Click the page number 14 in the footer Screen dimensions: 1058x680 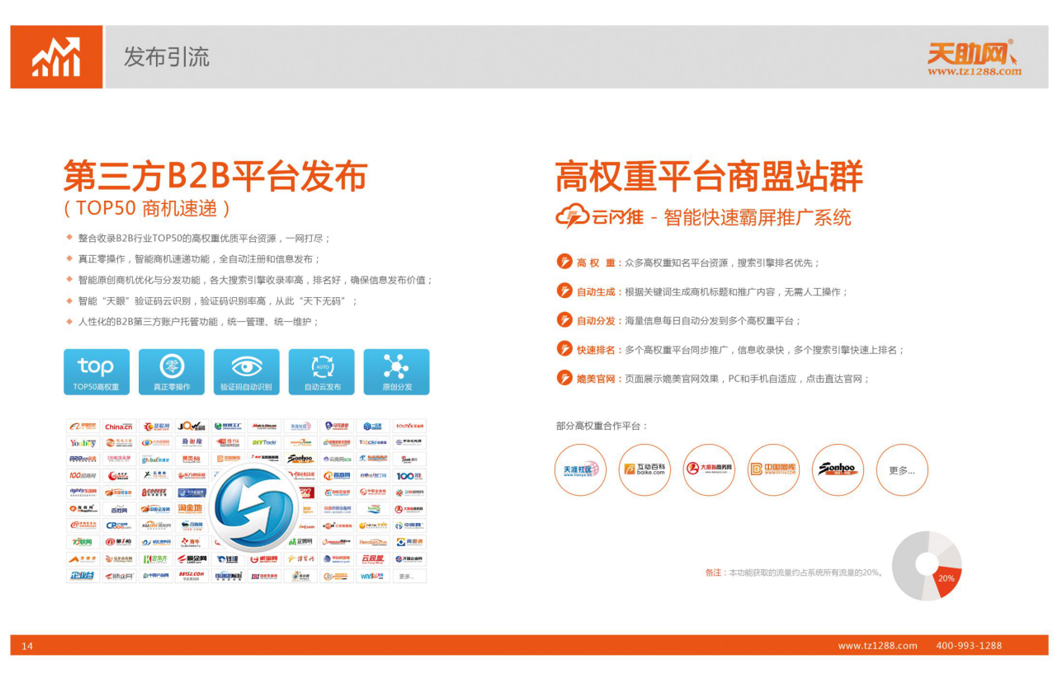(27, 646)
